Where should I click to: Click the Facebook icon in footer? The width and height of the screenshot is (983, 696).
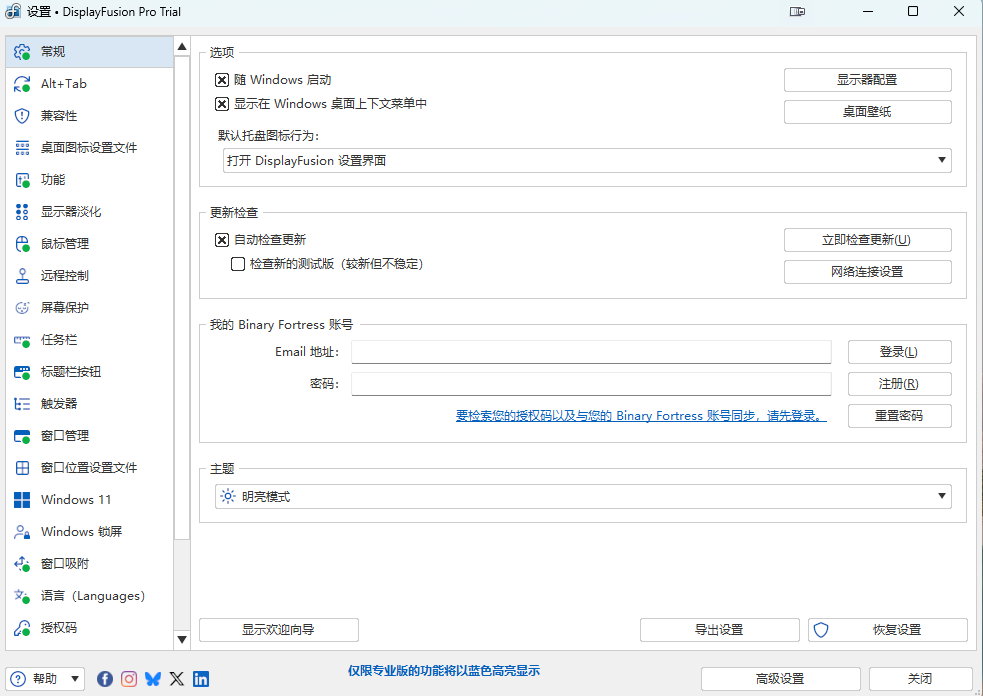point(105,679)
